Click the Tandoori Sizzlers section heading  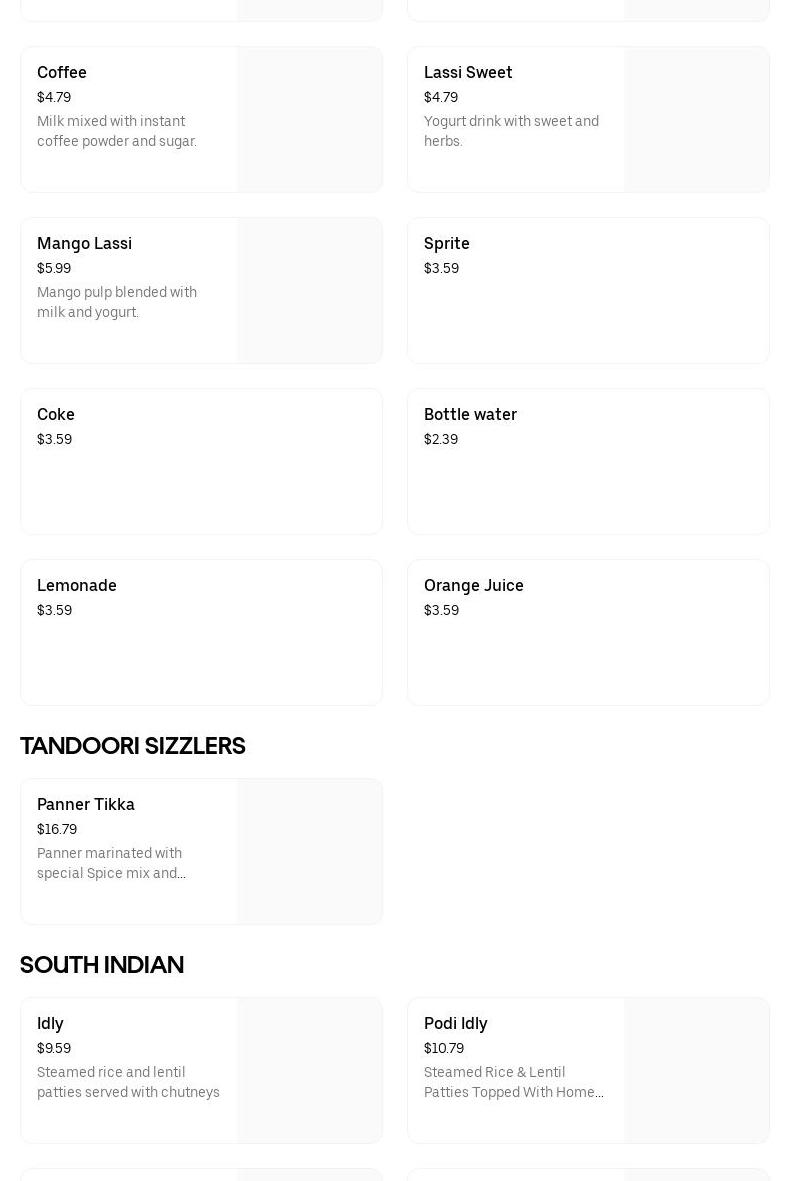(x=133, y=746)
